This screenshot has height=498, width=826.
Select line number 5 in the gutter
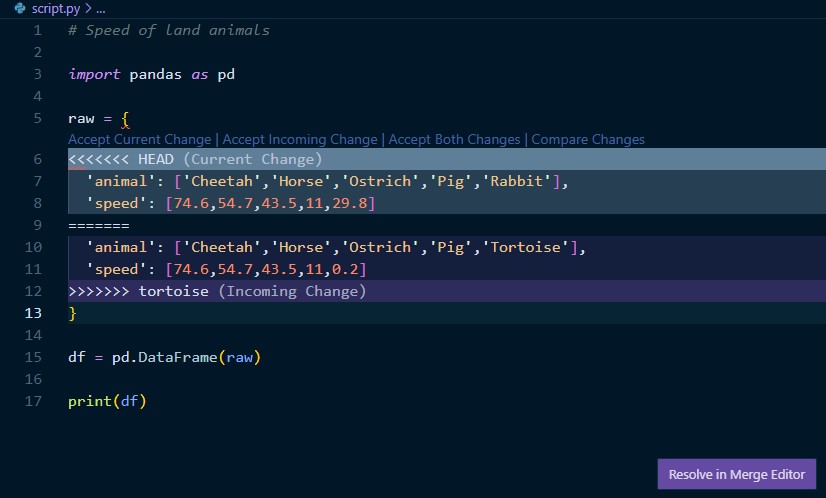(38, 118)
